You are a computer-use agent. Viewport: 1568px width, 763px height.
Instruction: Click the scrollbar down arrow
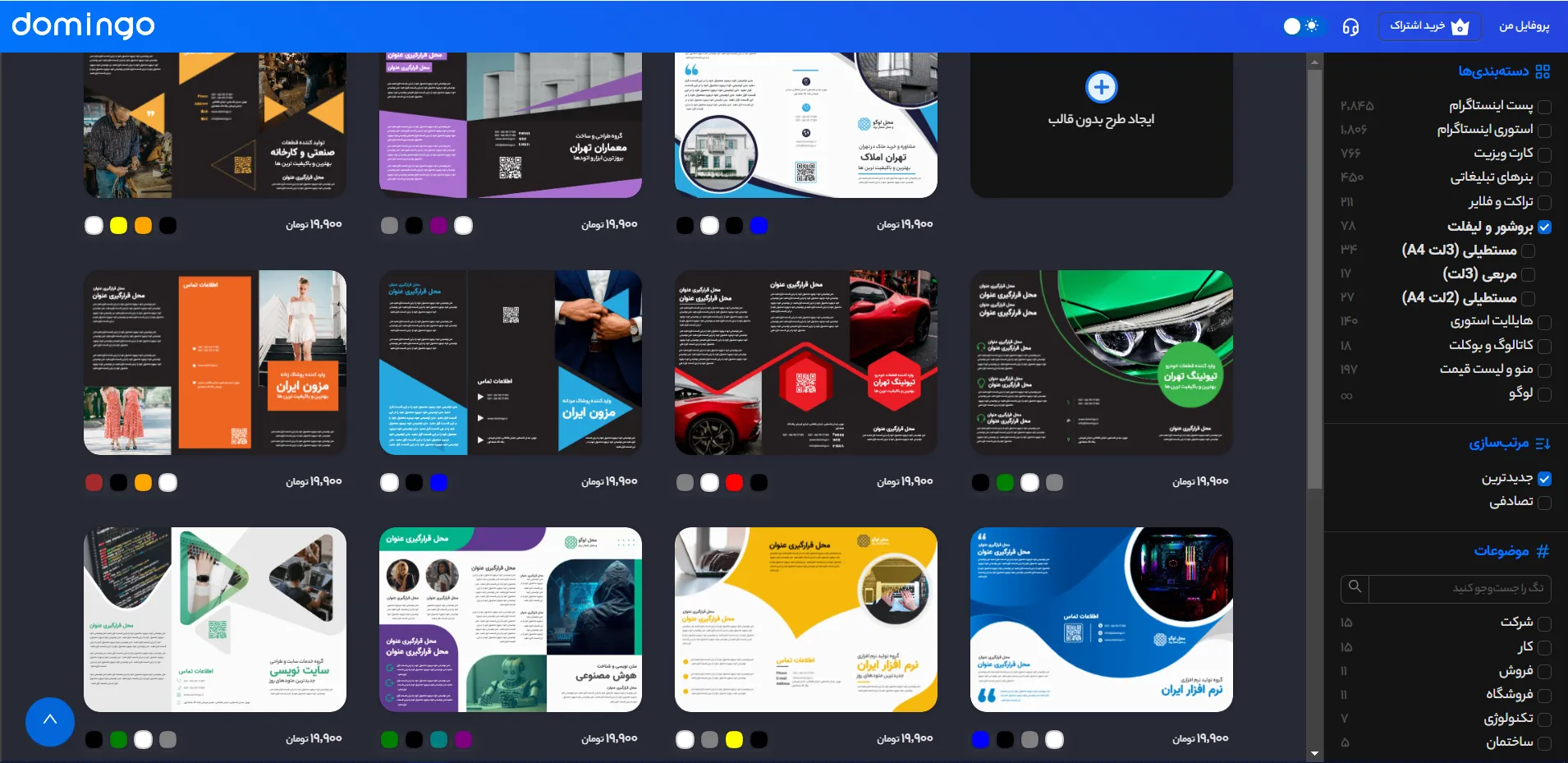point(1315,754)
